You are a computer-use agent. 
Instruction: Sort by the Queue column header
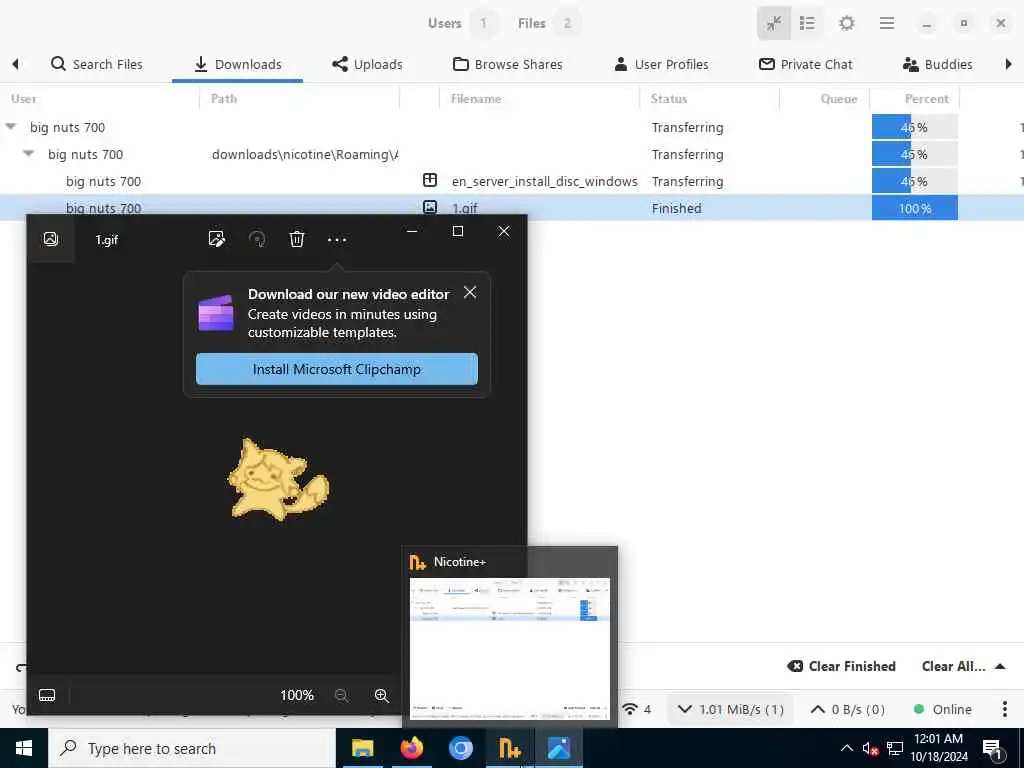click(x=824, y=99)
